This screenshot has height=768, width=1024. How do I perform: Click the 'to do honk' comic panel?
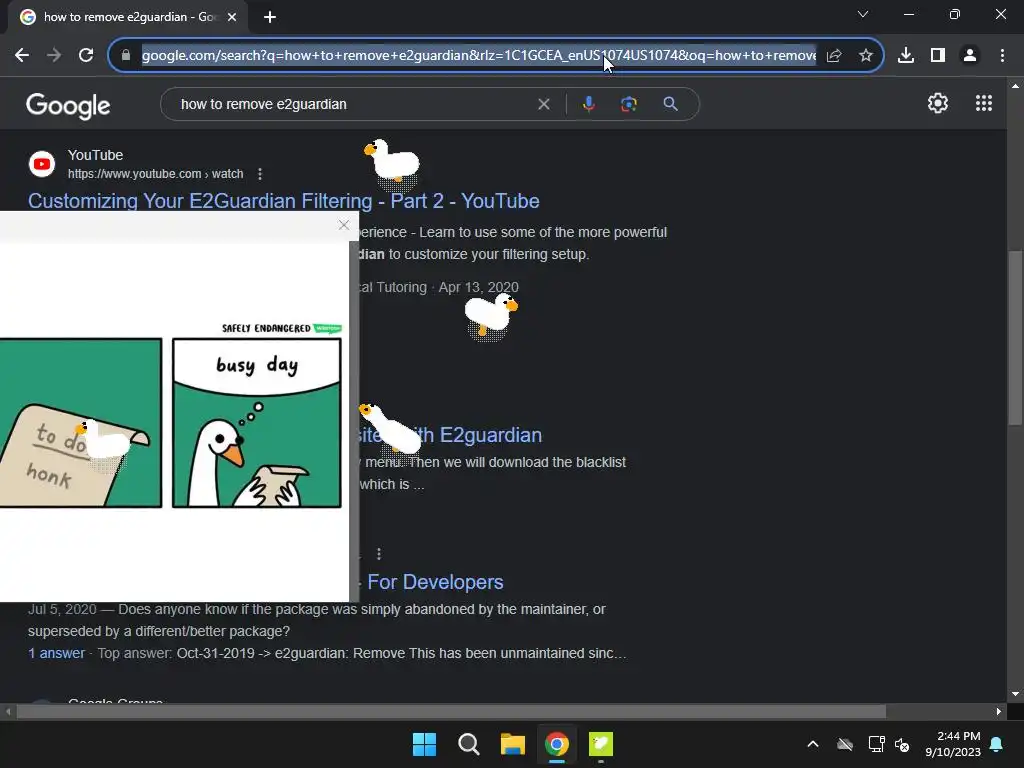81,423
